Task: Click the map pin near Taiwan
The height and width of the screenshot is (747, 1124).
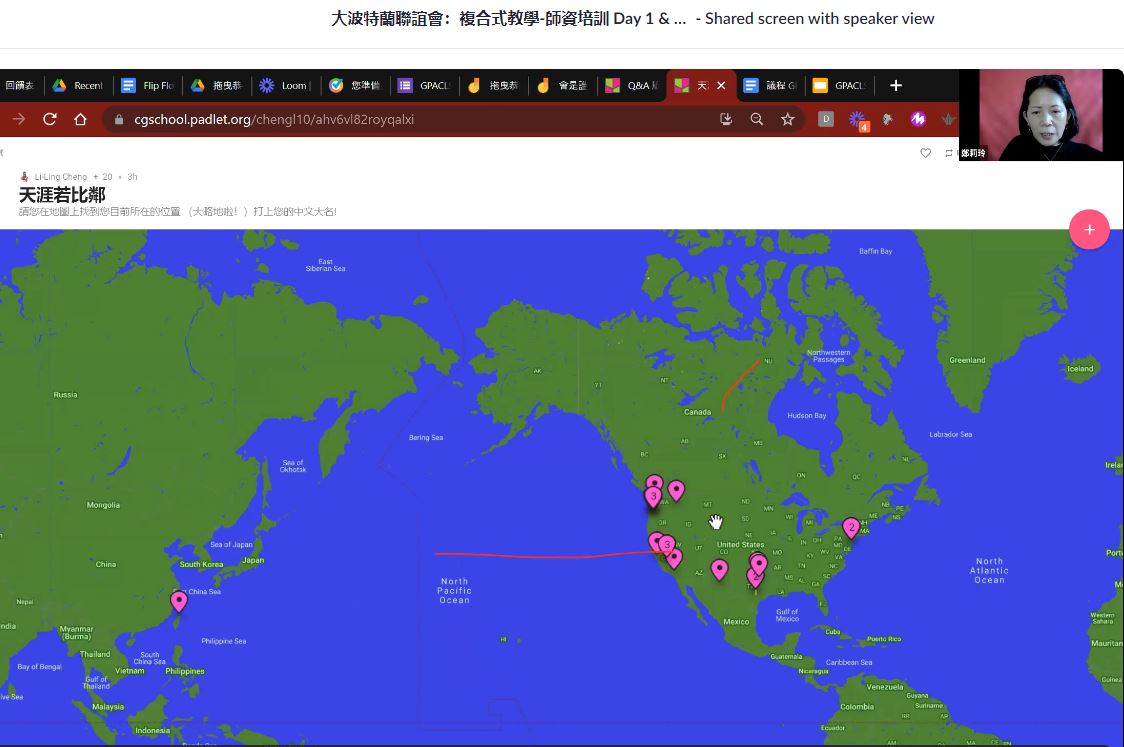Action: pos(179,600)
